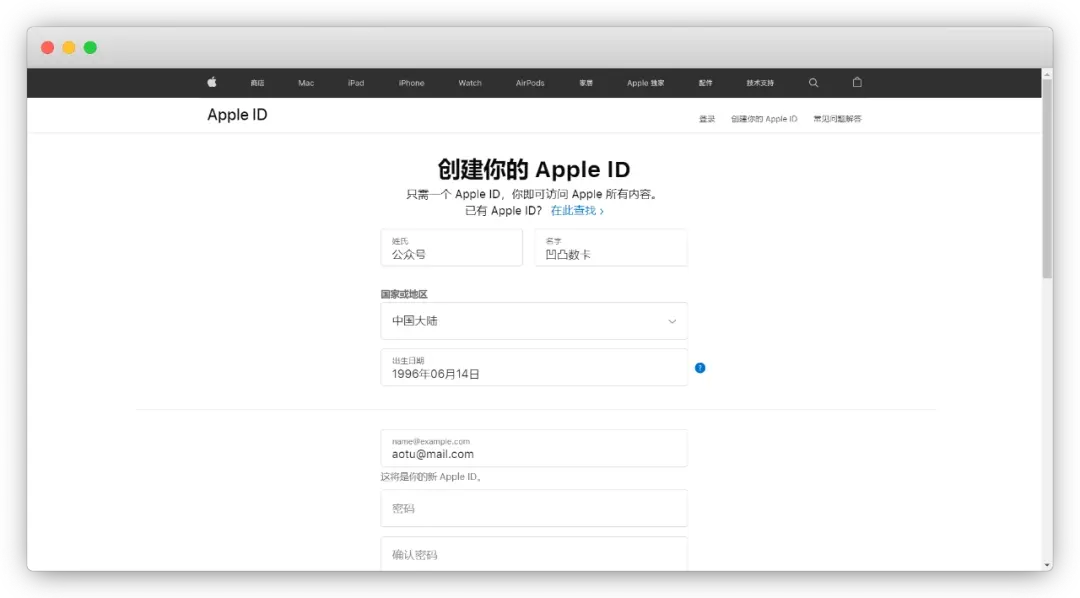Screen dimensions: 1080x598
Task: Minimize the window with the yellow button
Action: click(69, 48)
